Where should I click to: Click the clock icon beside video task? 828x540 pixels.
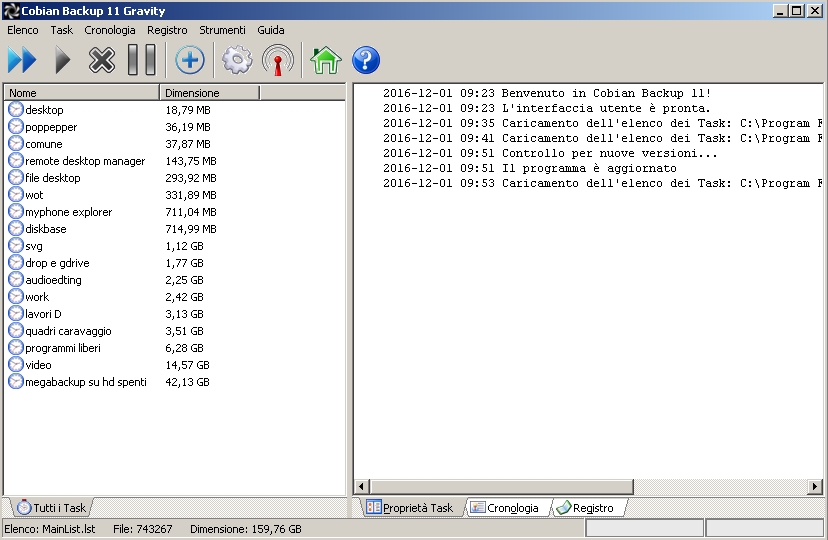16,365
